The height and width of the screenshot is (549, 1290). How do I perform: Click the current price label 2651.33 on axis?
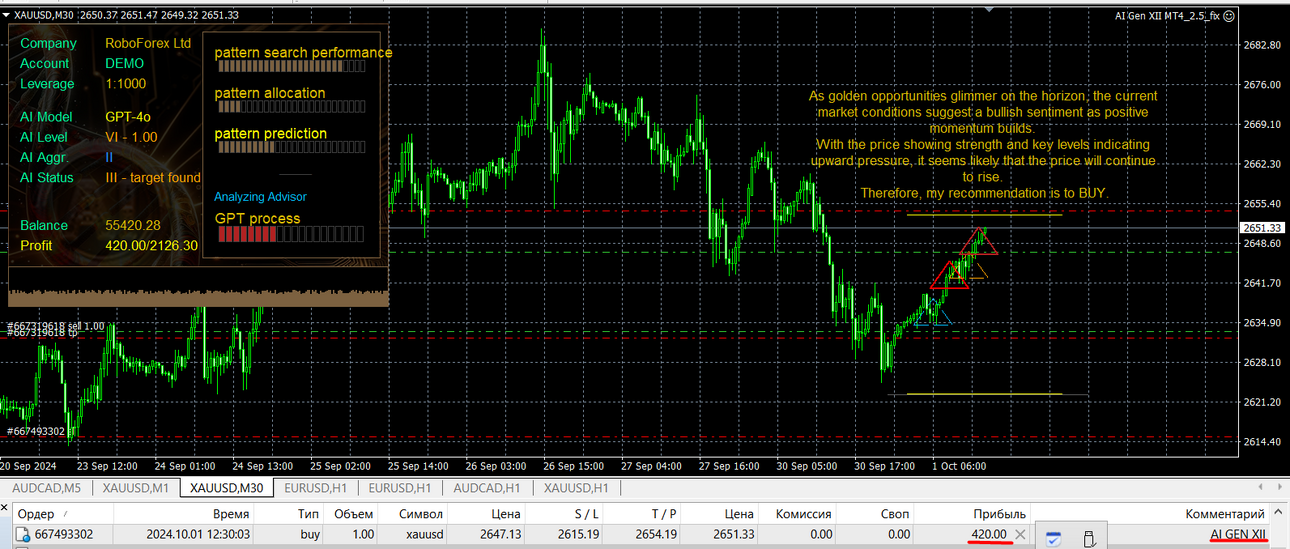click(1262, 228)
